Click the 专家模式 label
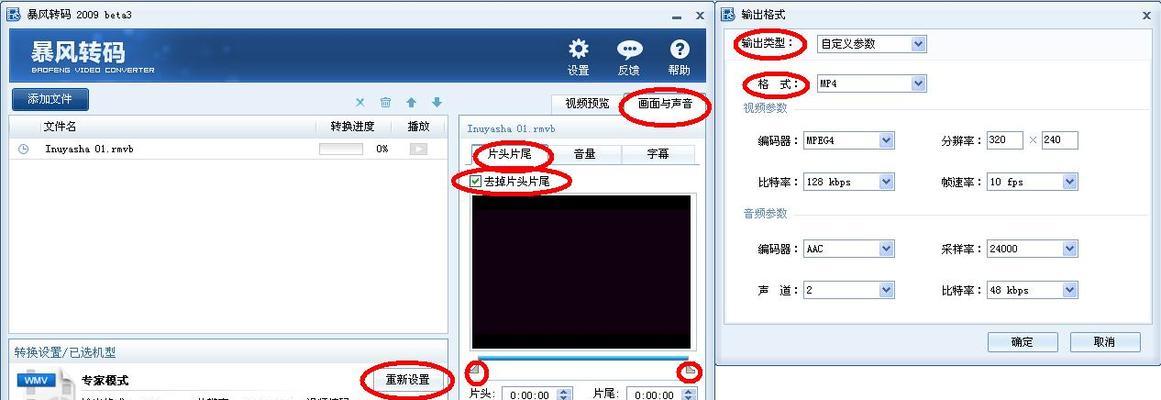The width and height of the screenshot is (1161, 400). [x=104, y=380]
